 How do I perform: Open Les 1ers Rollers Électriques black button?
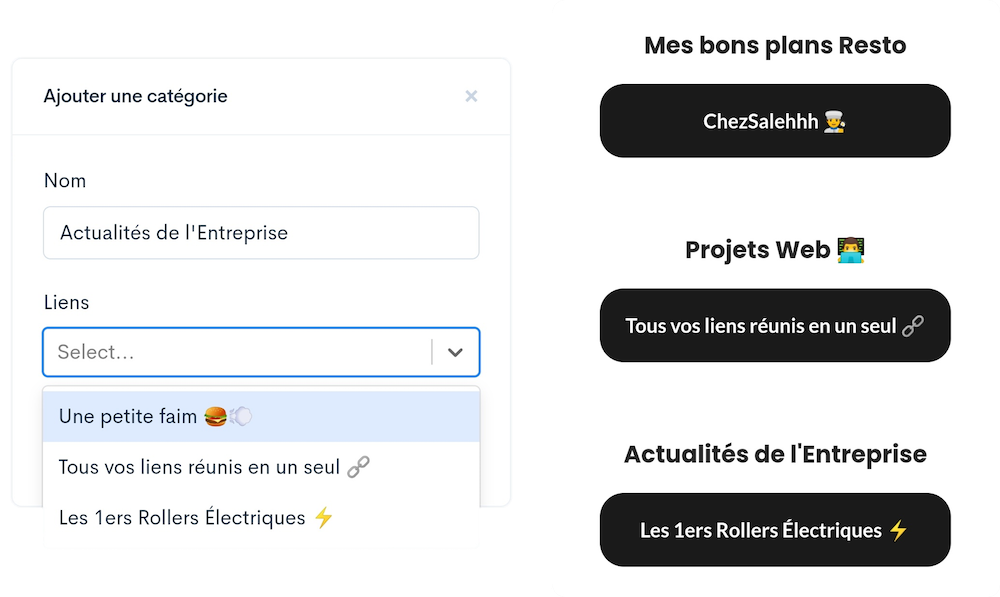pos(775,529)
